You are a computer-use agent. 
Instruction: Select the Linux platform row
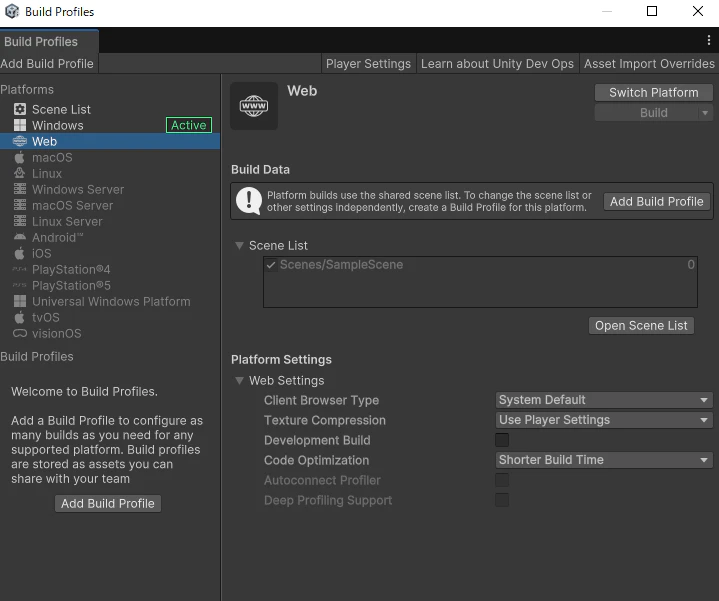(x=110, y=173)
